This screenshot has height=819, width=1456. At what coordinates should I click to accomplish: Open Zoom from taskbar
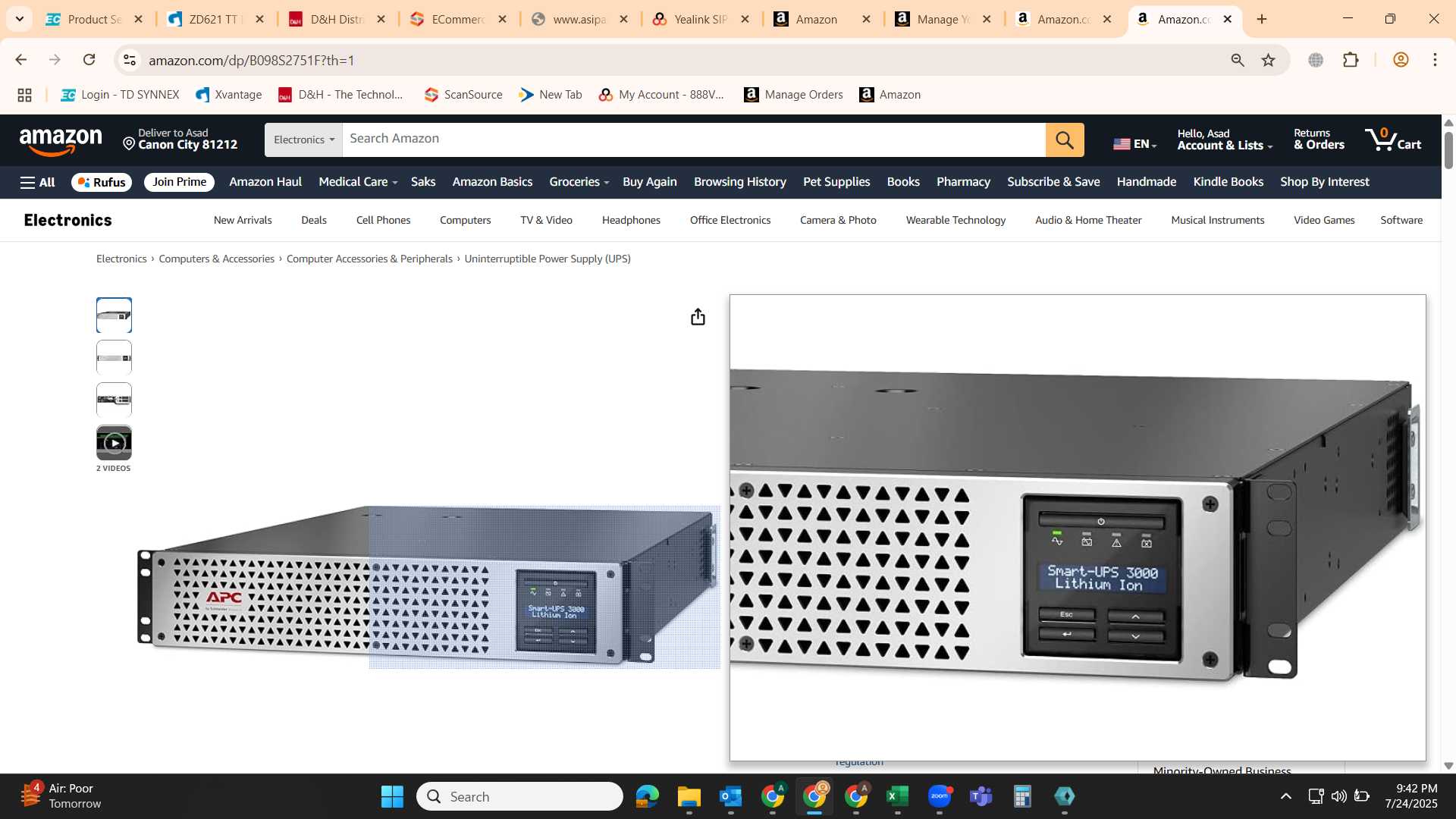[940, 796]
